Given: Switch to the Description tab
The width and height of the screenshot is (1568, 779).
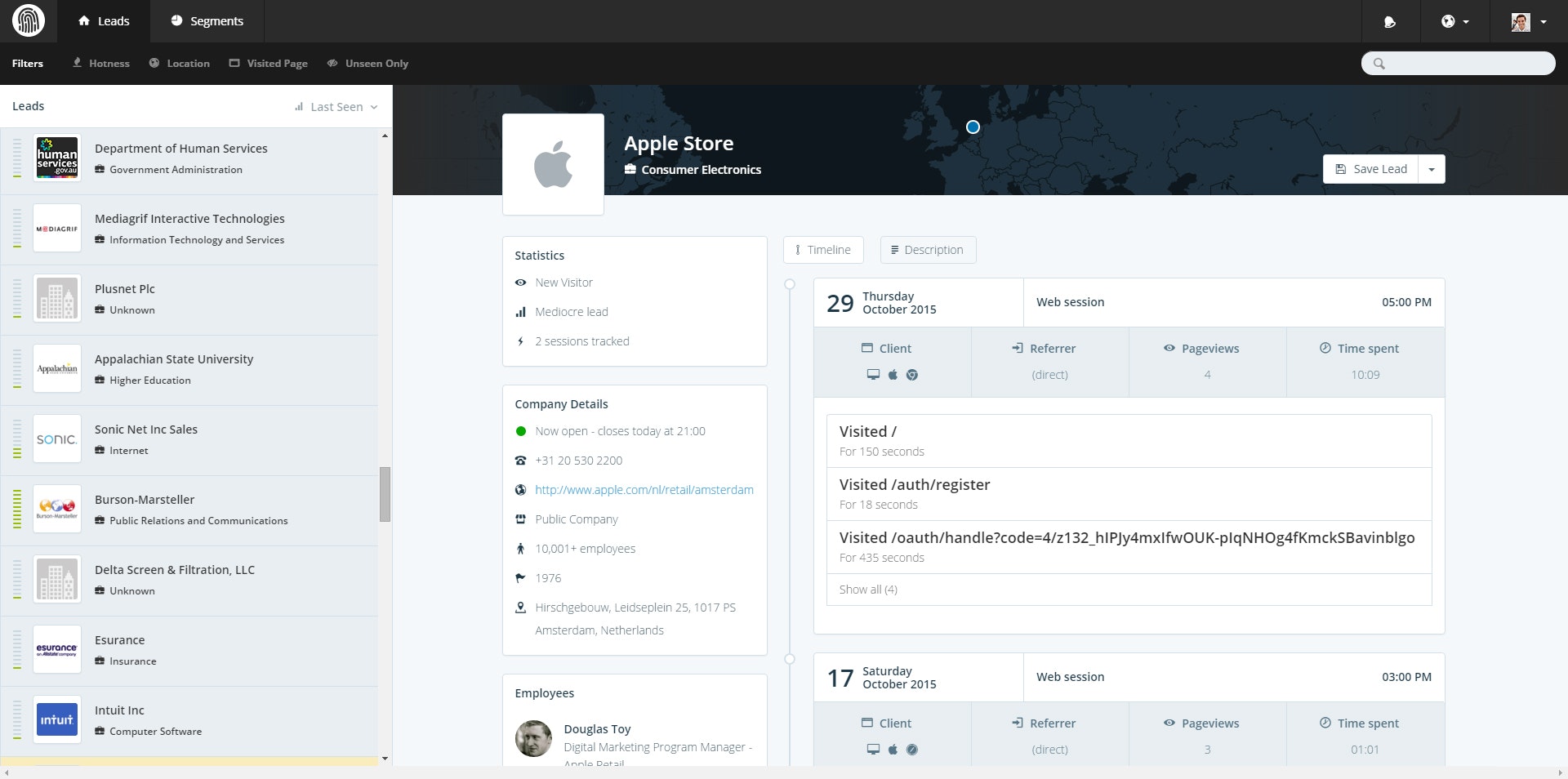Looking at the screenshot, I should click(x=928, y=250).
